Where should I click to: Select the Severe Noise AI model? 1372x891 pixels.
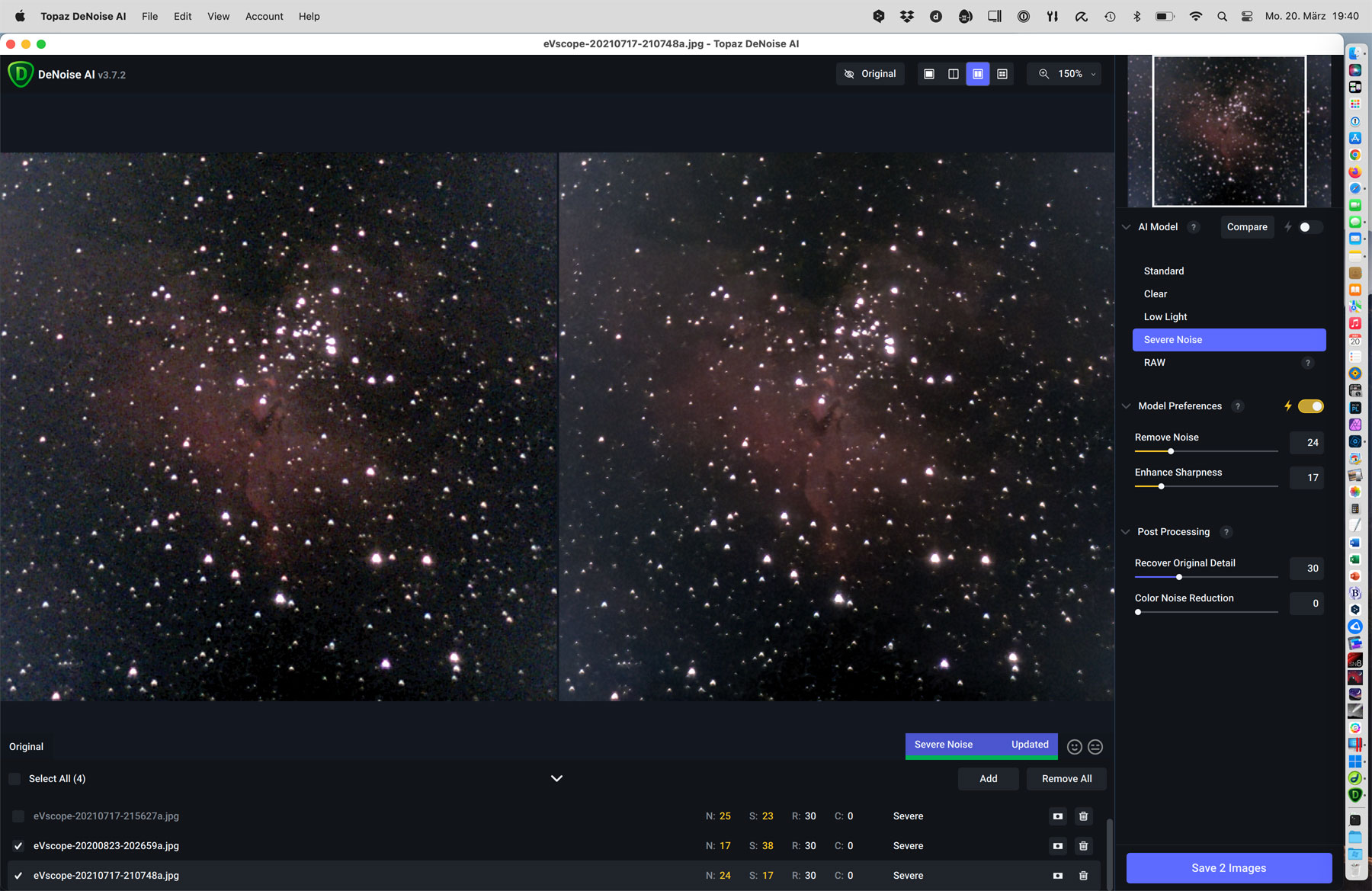click(1229, 340)
